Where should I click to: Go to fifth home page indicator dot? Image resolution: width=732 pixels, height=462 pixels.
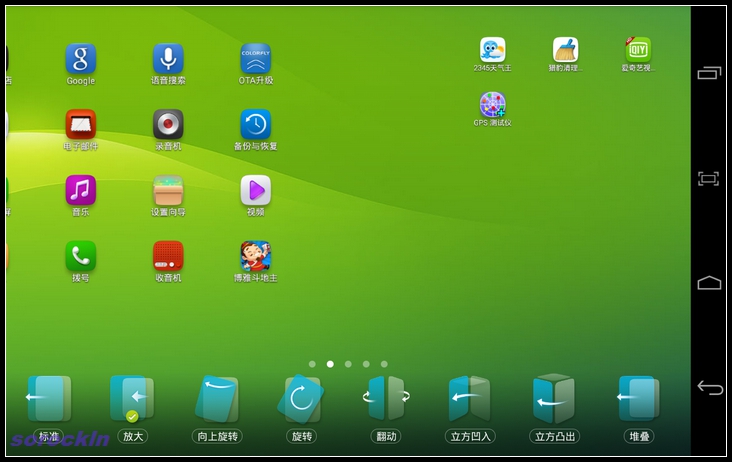tap(384, 364)
